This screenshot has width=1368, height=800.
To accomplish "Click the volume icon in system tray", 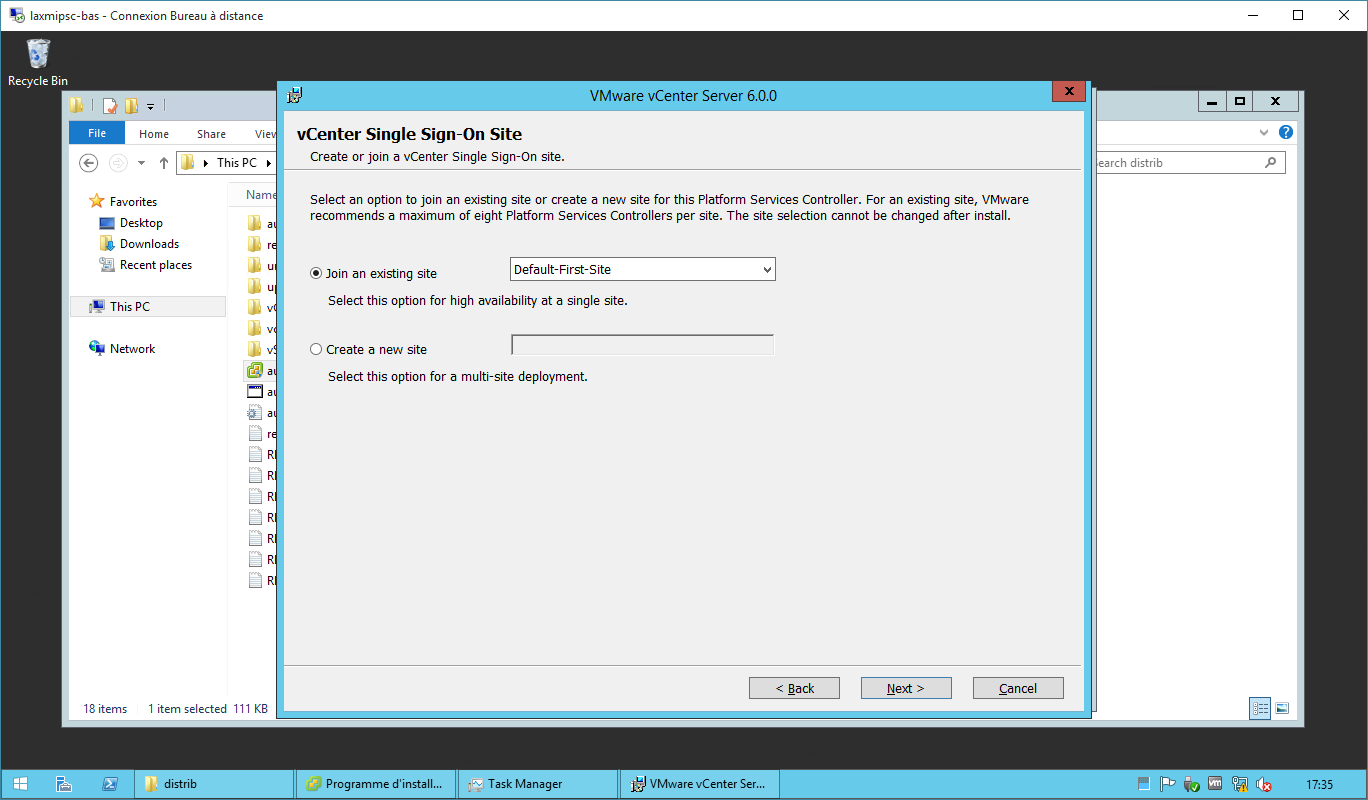I will click(x=1264, y=784).
